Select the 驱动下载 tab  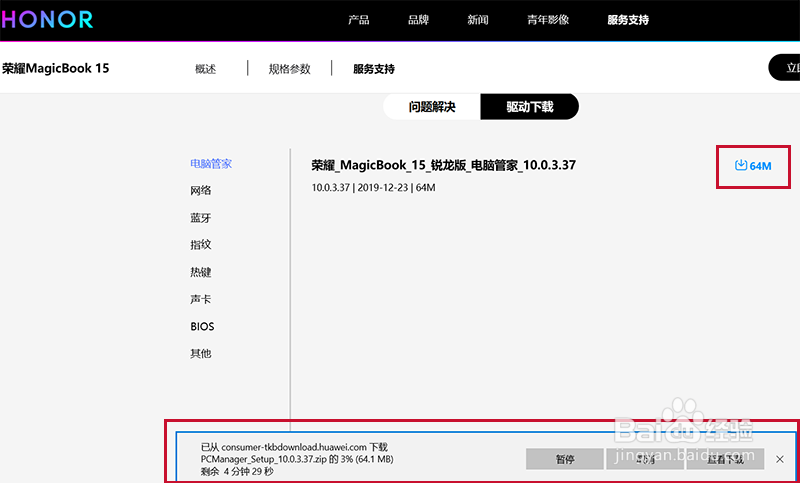tap(530, 107)
